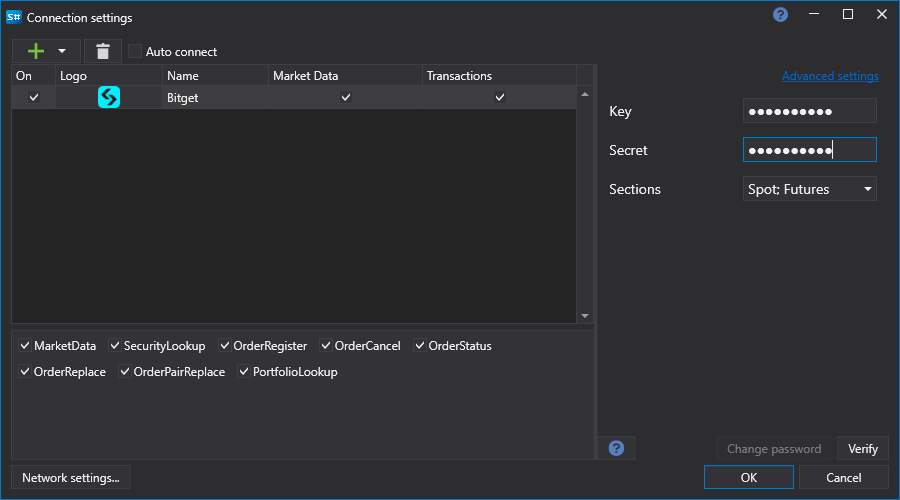Select the Bitget name cell
This screenshot has width=900, height=500.
coord(215,98)
